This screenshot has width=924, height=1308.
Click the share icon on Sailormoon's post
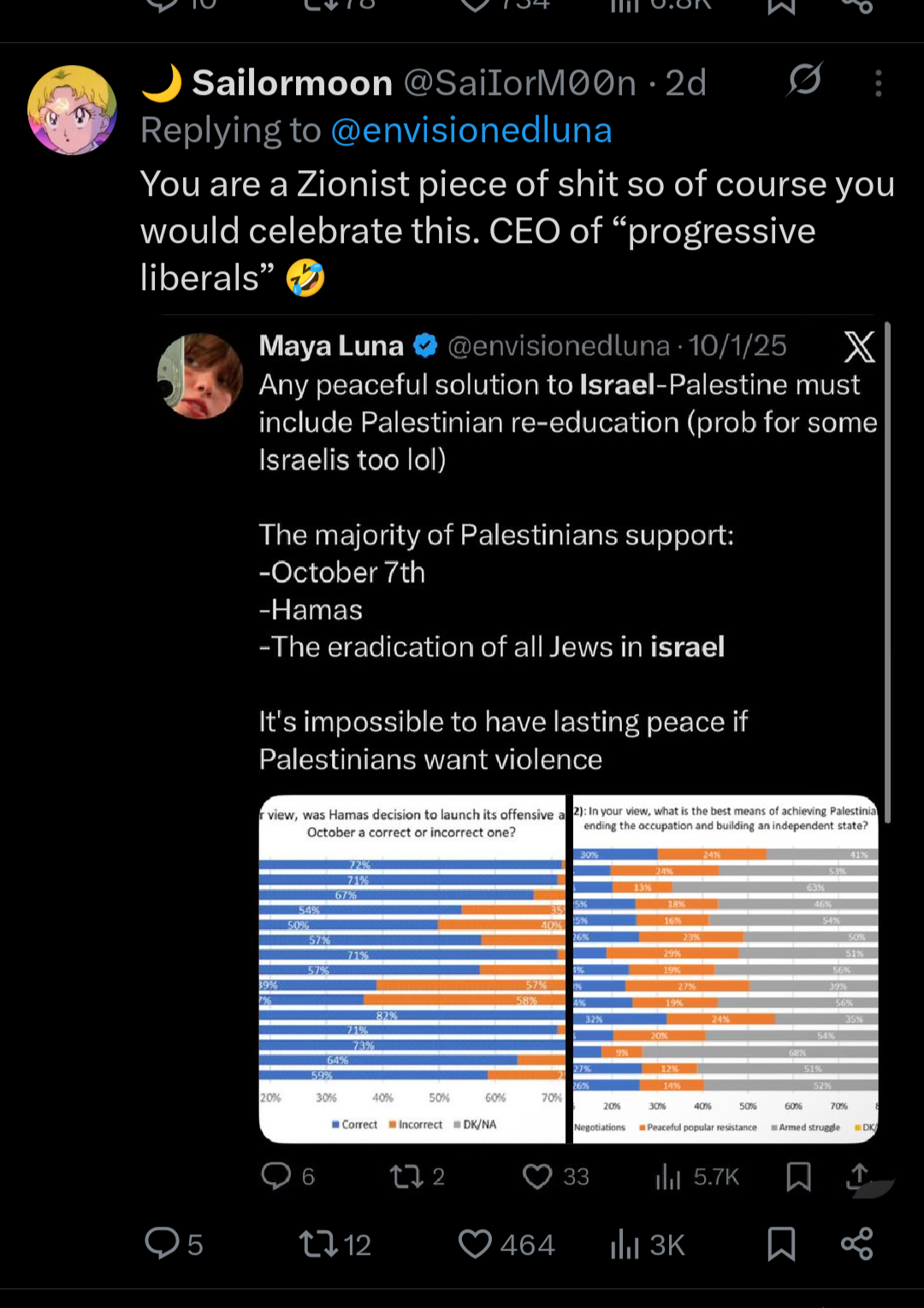pos(856,1243)
